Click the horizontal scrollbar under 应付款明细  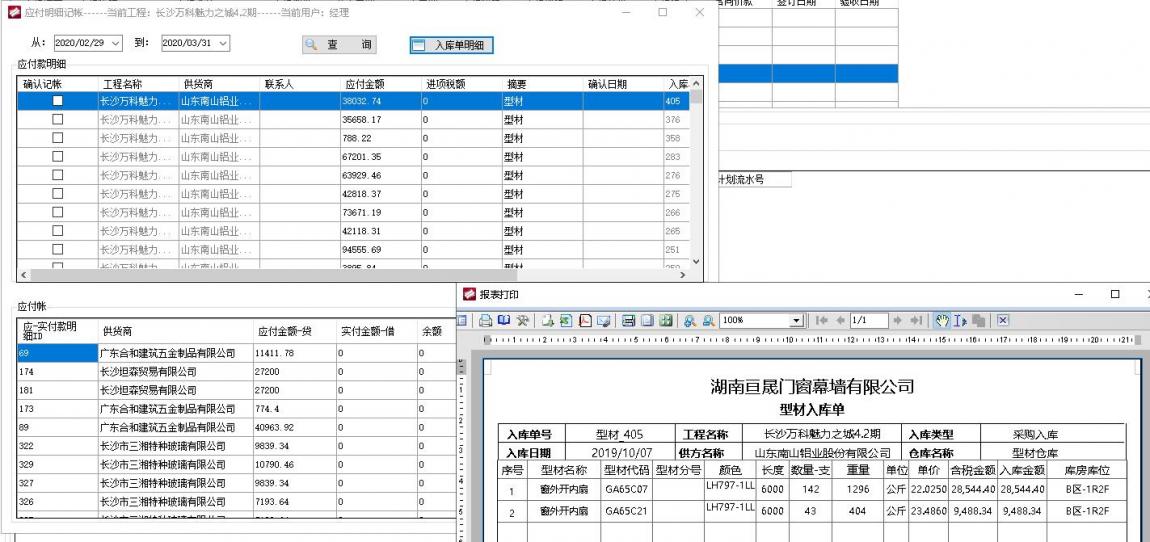tap(360, 274)
